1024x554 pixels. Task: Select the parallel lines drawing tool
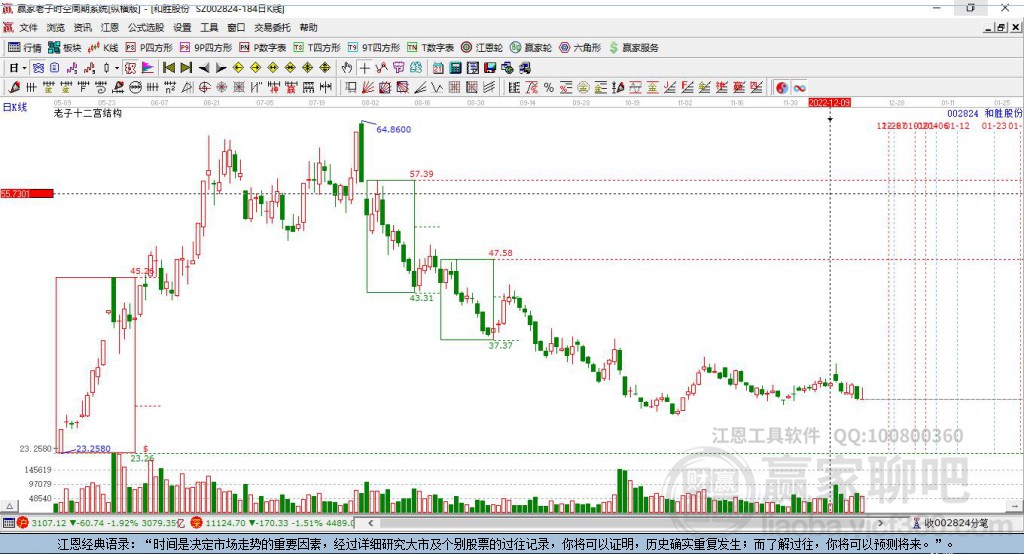pyautogui.click(x=489, y=88)
